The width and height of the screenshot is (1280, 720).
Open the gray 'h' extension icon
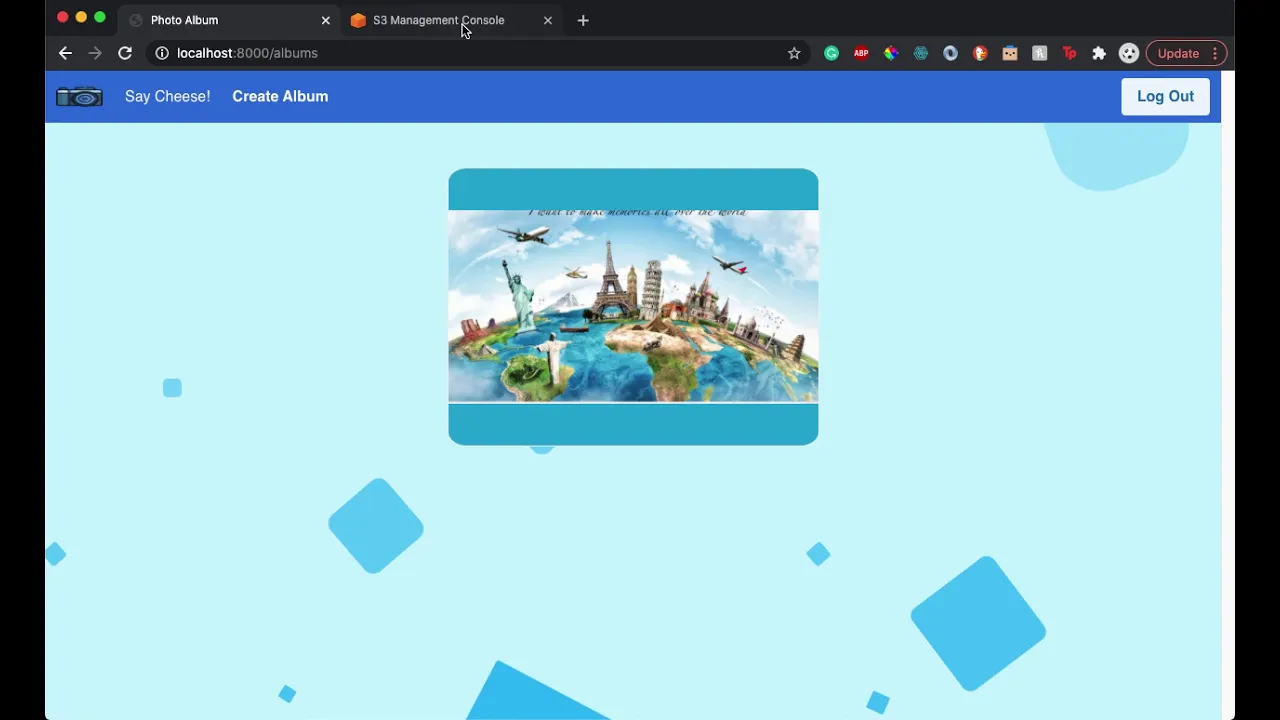tap(1040, 53)
